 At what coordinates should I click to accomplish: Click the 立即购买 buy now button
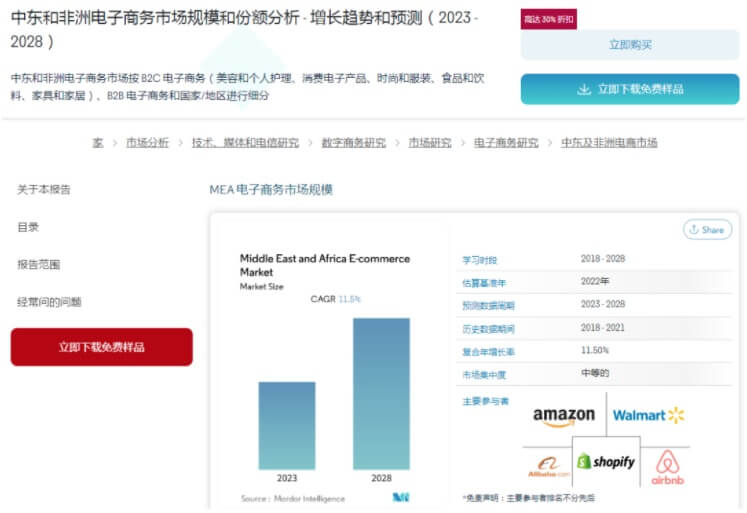coord(630,45)
